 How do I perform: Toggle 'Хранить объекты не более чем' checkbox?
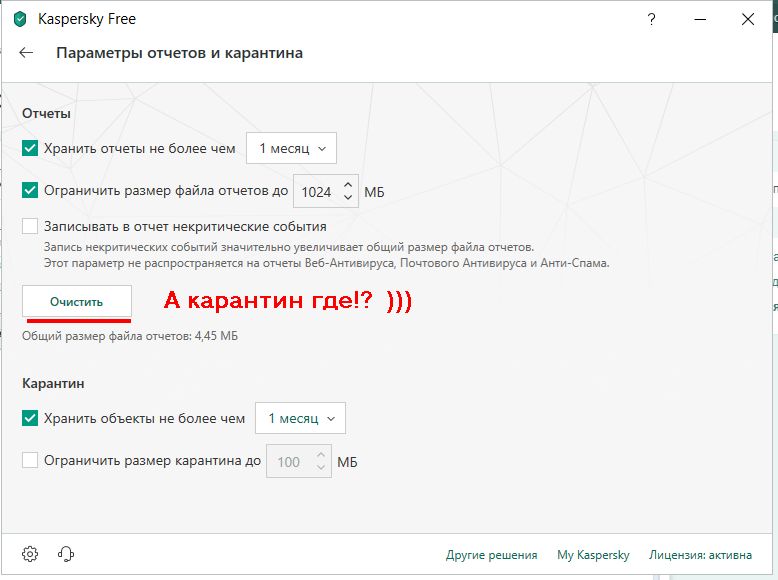pos(30,418)
